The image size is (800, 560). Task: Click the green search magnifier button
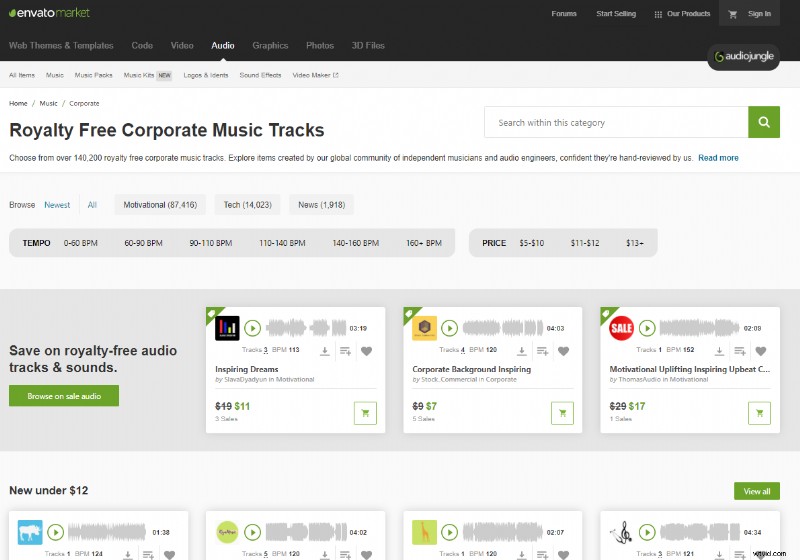click(x=764, y=122)
